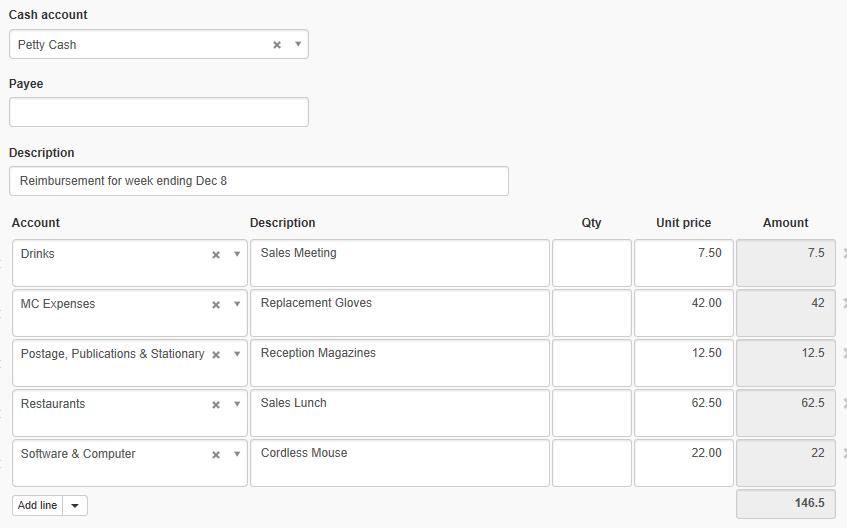Edit the Reimbursement description field
This screenshot has height=528, width=847.
[259, 181]
